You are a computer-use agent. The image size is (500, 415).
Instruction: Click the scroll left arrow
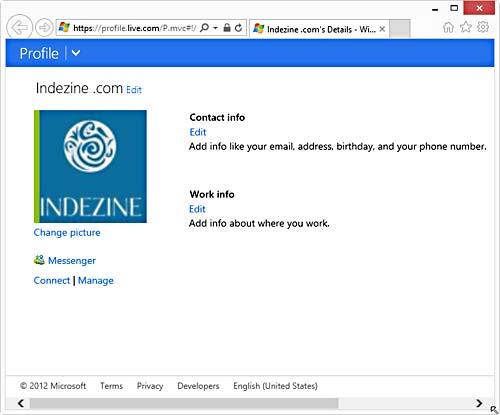pos(21,403)
